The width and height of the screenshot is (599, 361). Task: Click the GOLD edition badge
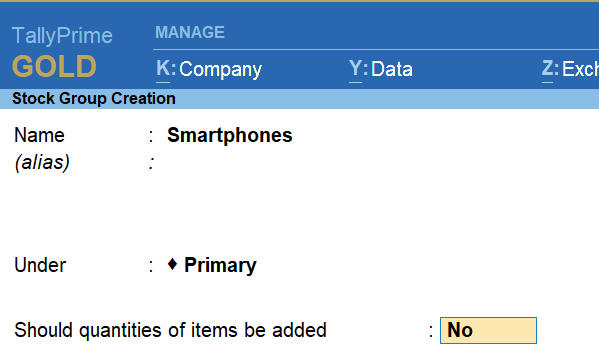54,66
